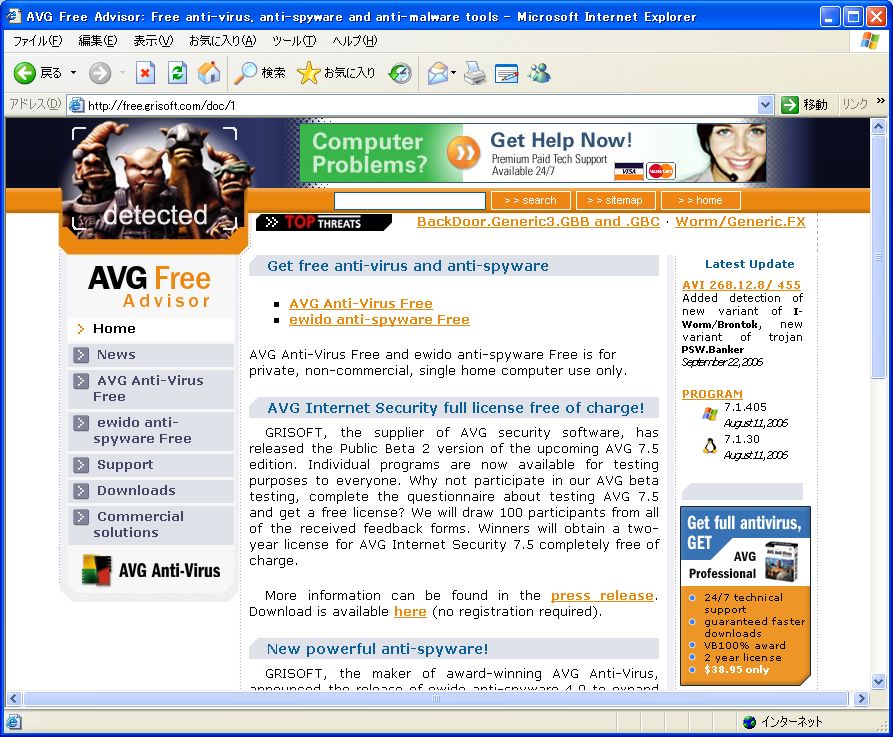Click the page icon in the address bar
Image resolution: width=893 pixels, height=737 pixels.
click(76, 105)
